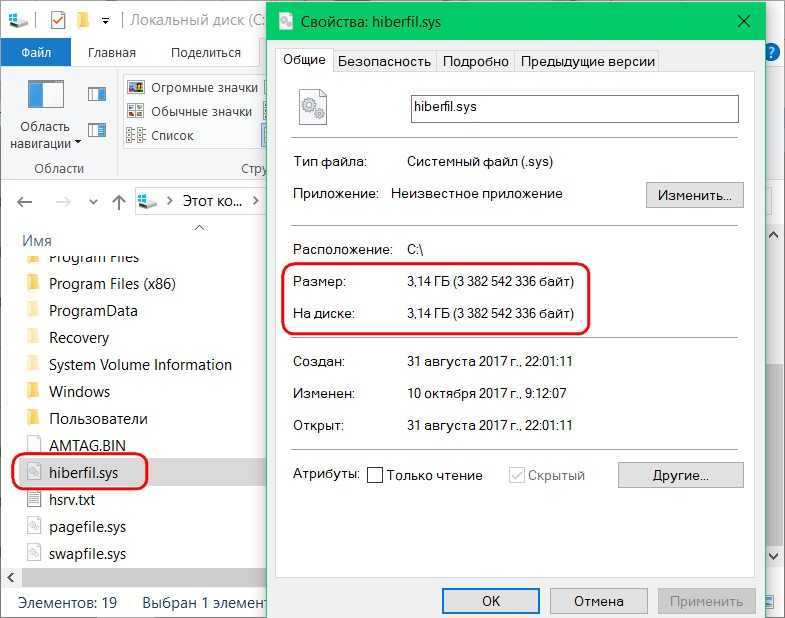Click the Windows folder icon in the file list

(x=33, y=392)
